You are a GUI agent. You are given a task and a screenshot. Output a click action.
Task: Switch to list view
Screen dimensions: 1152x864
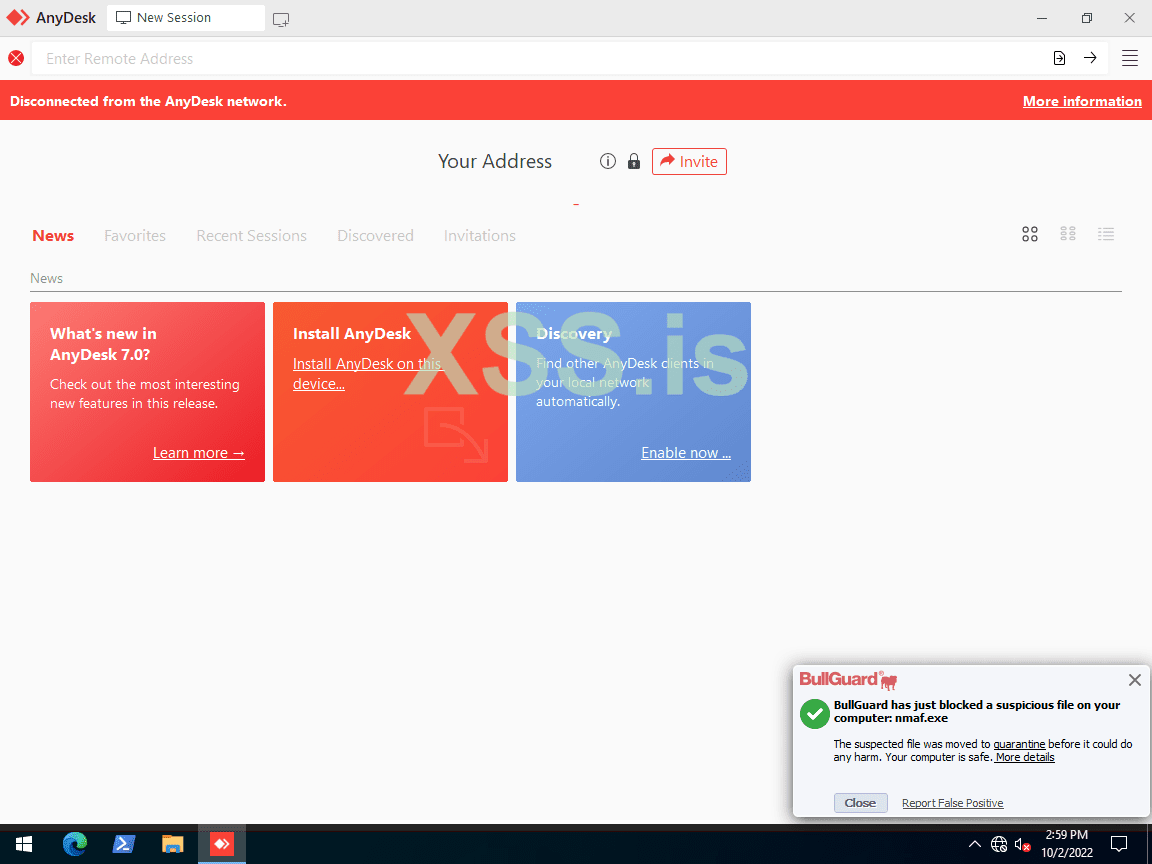[x=1106, y=234]
